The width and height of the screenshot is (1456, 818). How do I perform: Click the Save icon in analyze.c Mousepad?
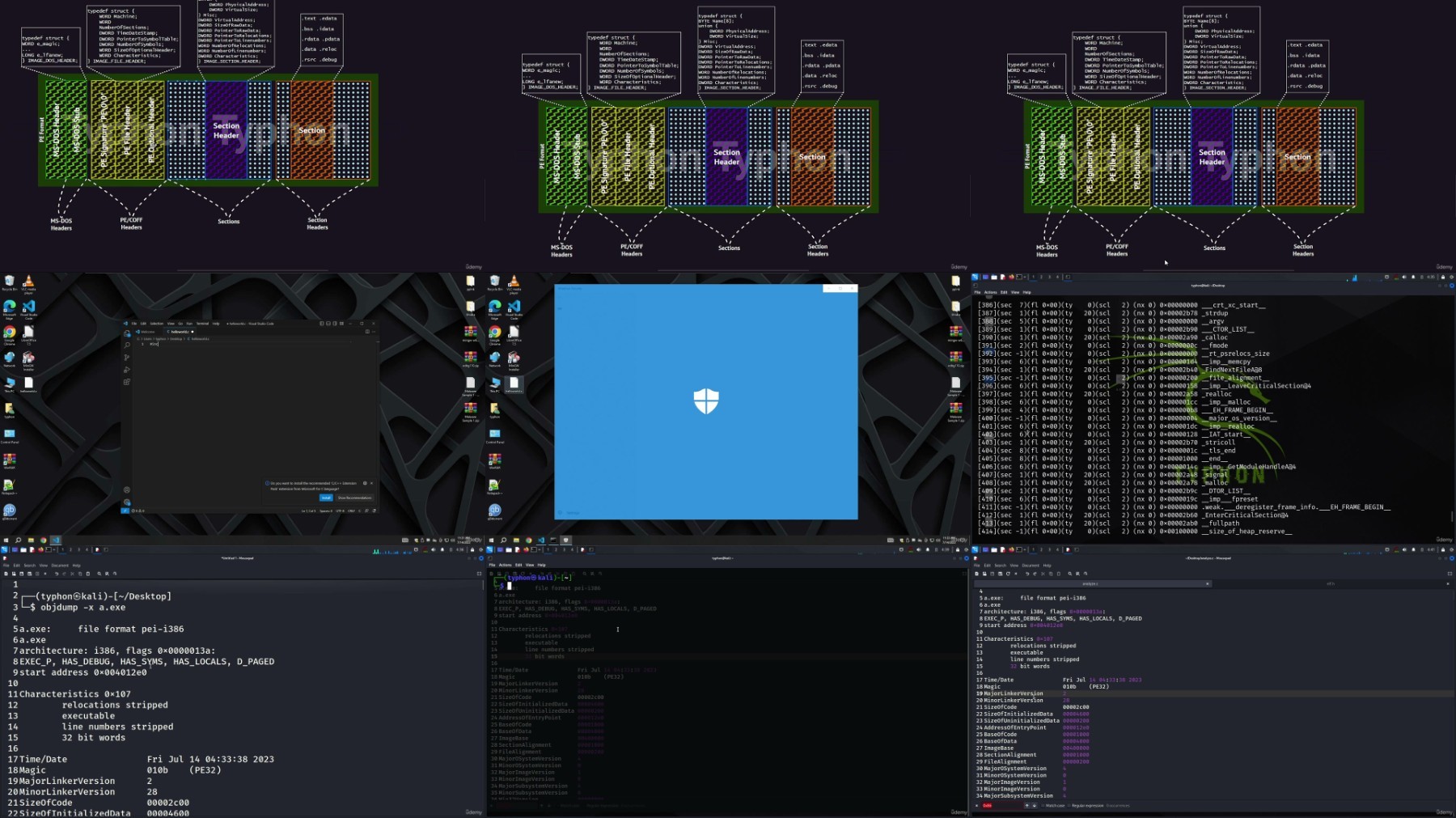(992, 573)
